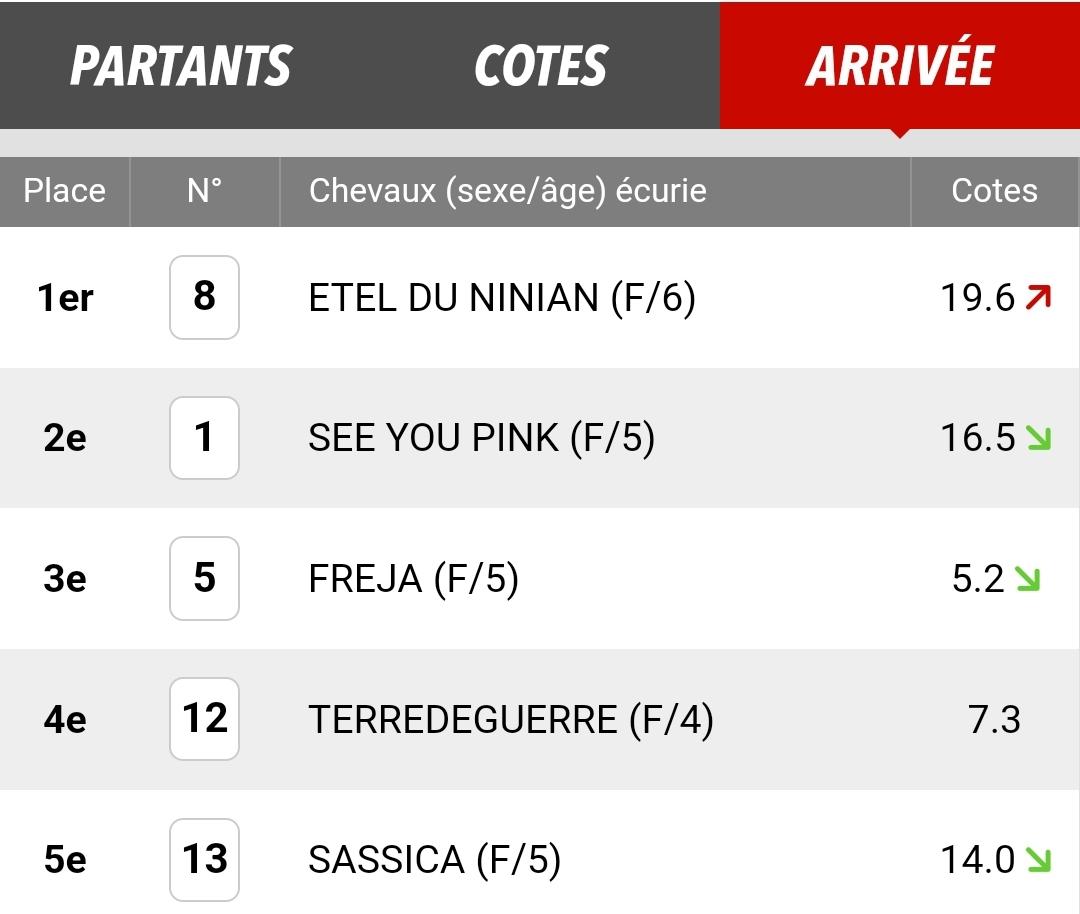This screenshot has width=1080, height=914.
Task: Click the red up arrow beside 19.6
Action: tap(1038, 297)
